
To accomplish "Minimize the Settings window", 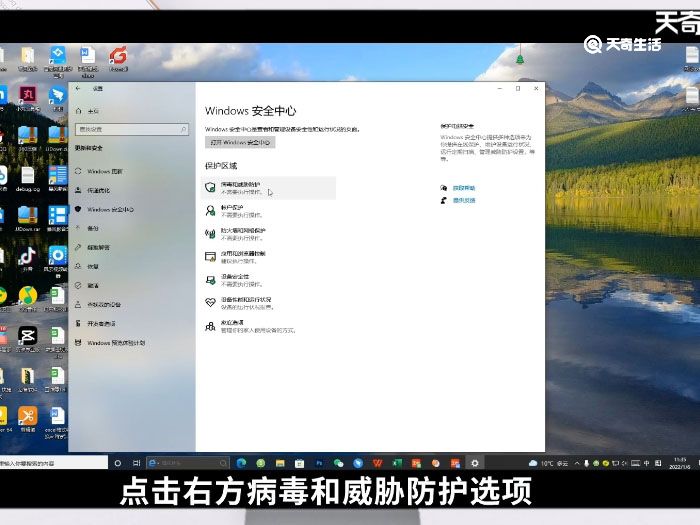I will [x=500, y=88].
